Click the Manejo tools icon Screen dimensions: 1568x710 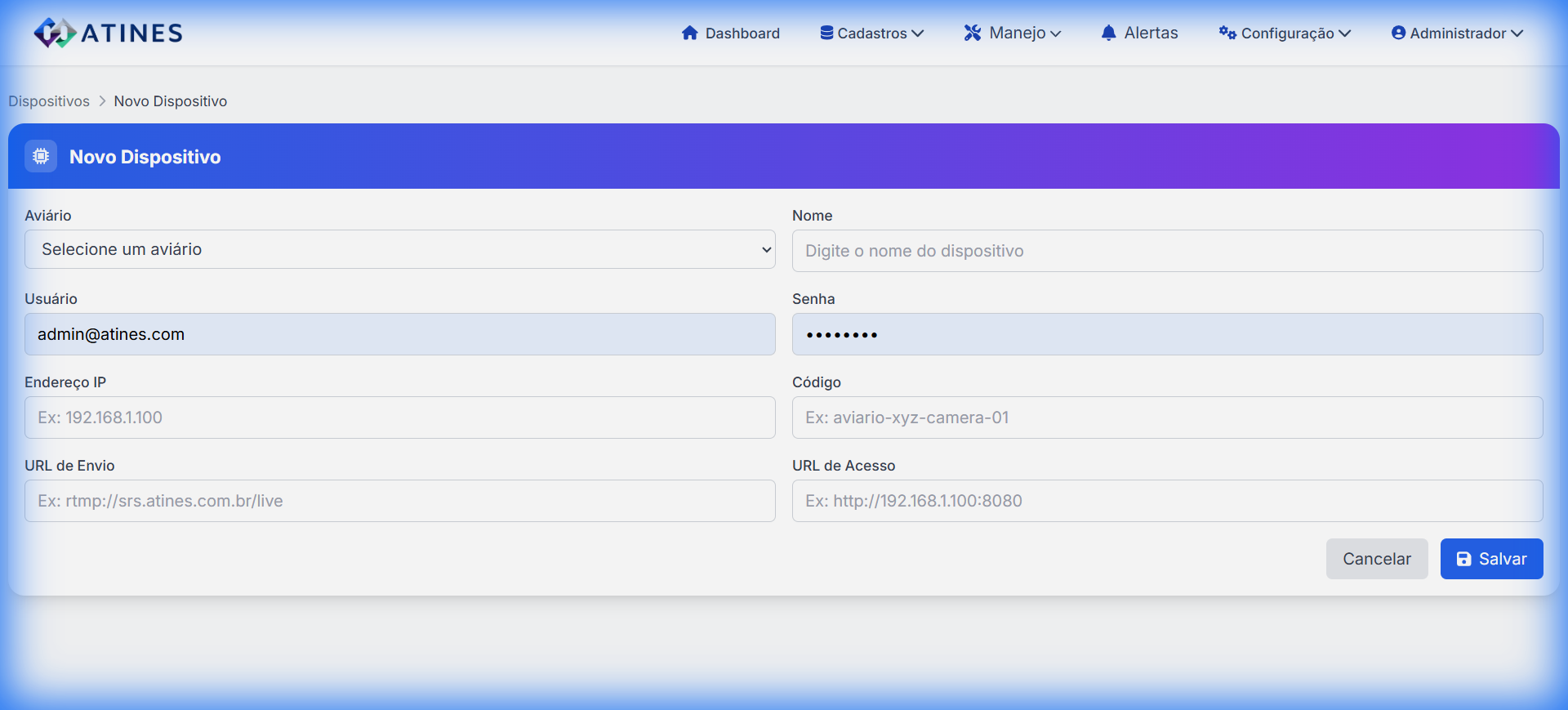tap(972, 33)
